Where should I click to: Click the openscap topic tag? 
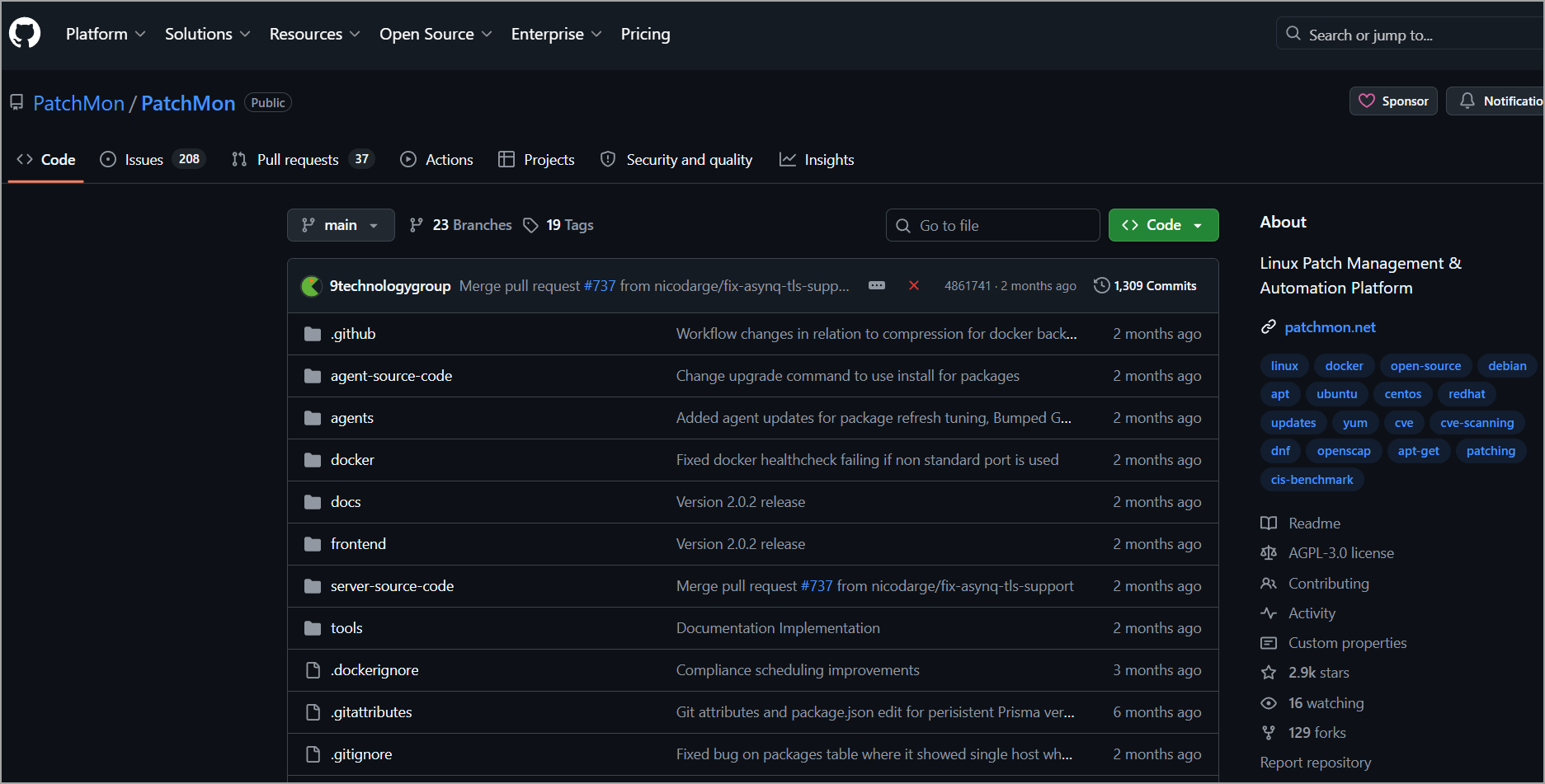click(x=1343, y=451)
